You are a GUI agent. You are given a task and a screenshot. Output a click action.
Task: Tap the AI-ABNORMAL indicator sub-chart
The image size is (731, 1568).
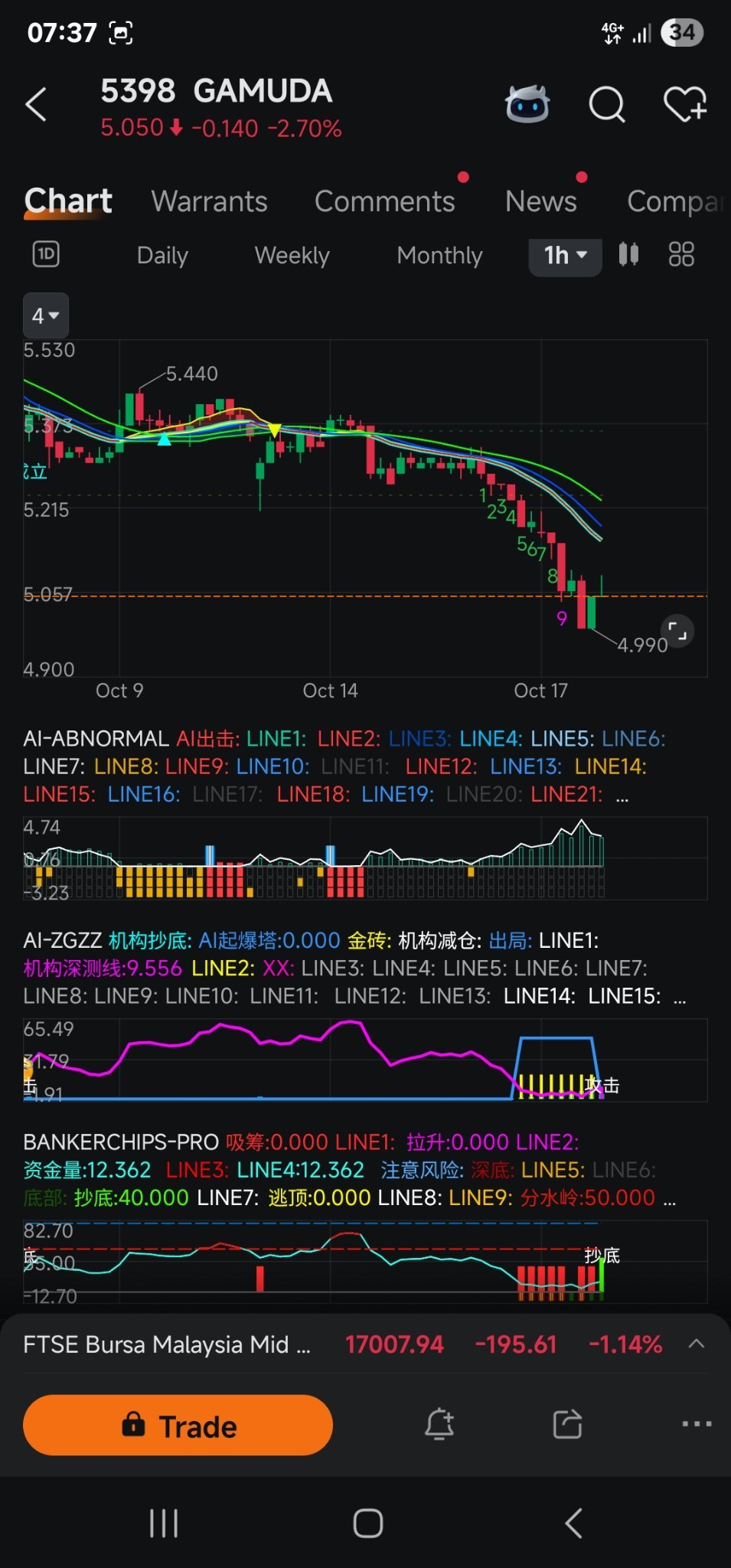365,858
